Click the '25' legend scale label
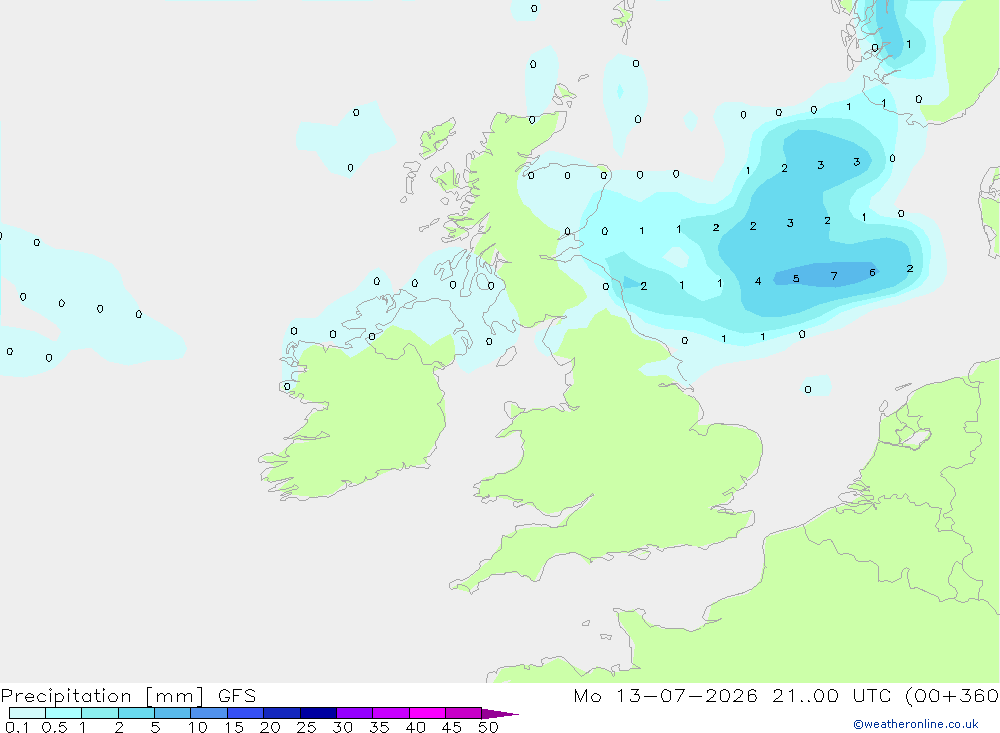The height and width of the screenshot is (733, 1000). point(306,727)
